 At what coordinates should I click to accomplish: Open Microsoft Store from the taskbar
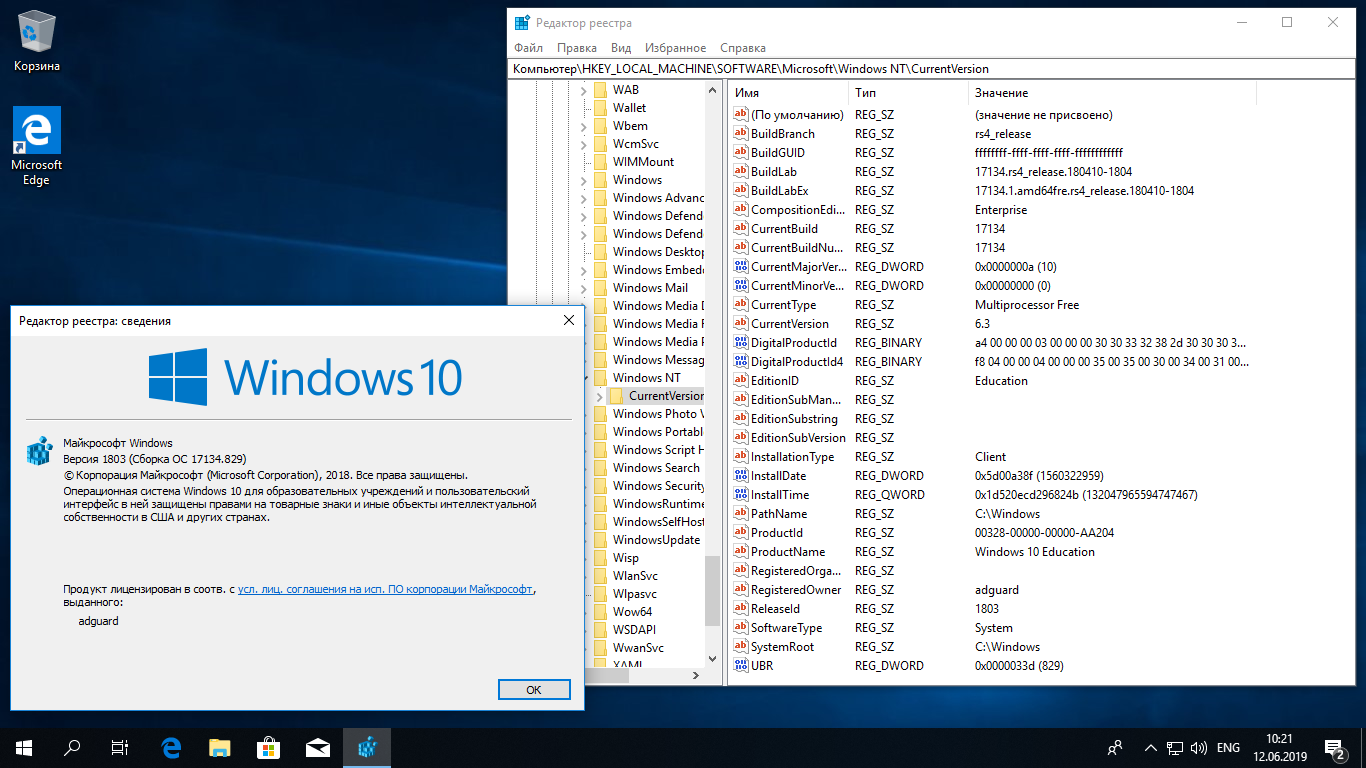point(269,747)
